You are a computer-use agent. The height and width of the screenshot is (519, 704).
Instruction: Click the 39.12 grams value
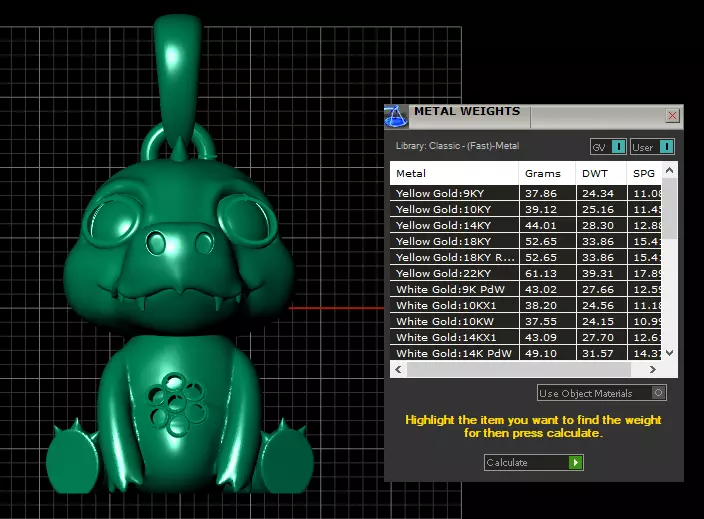[541, 209]
